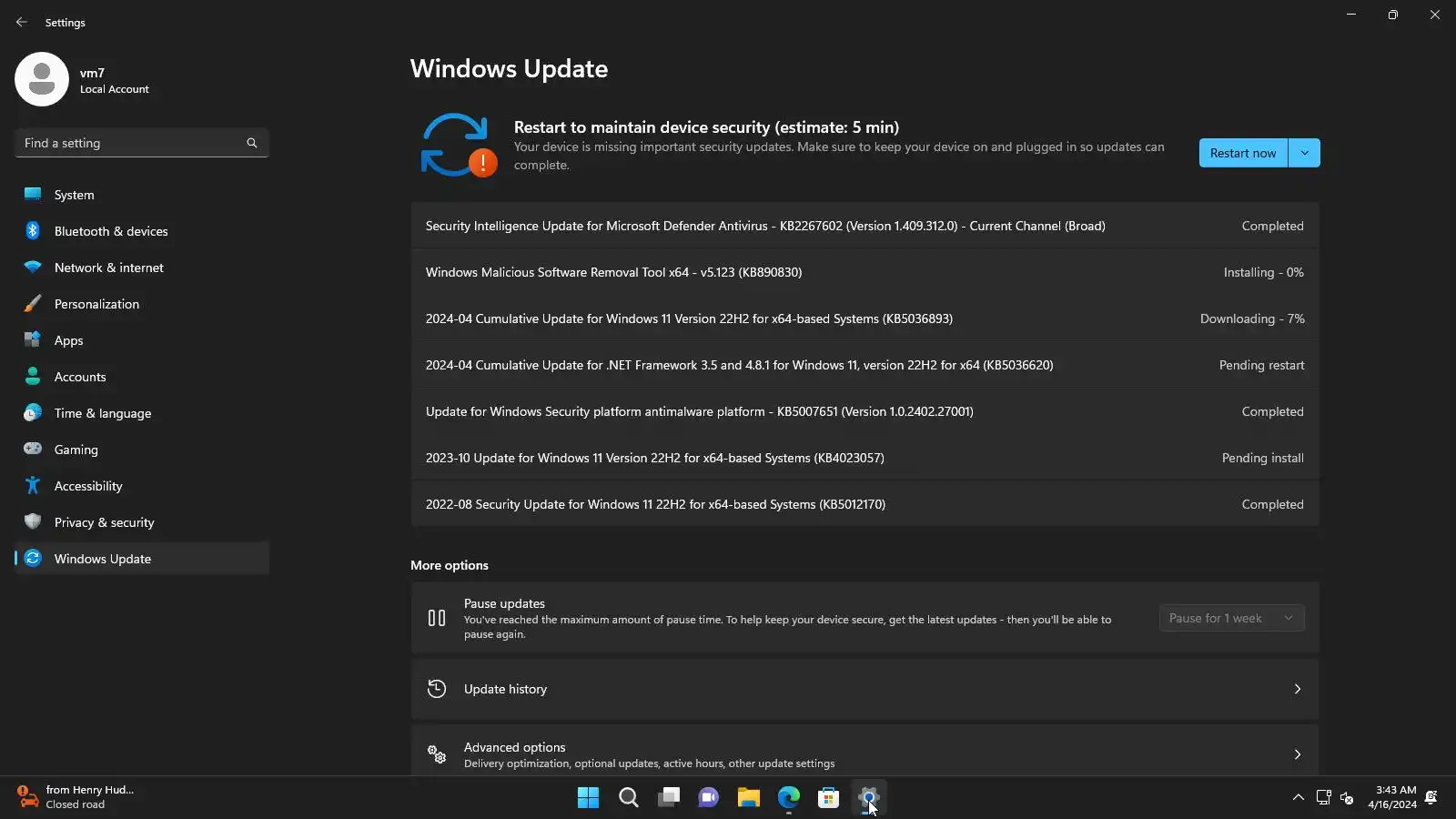Open Personalization paintbrush icon

(x=33, y=303)
